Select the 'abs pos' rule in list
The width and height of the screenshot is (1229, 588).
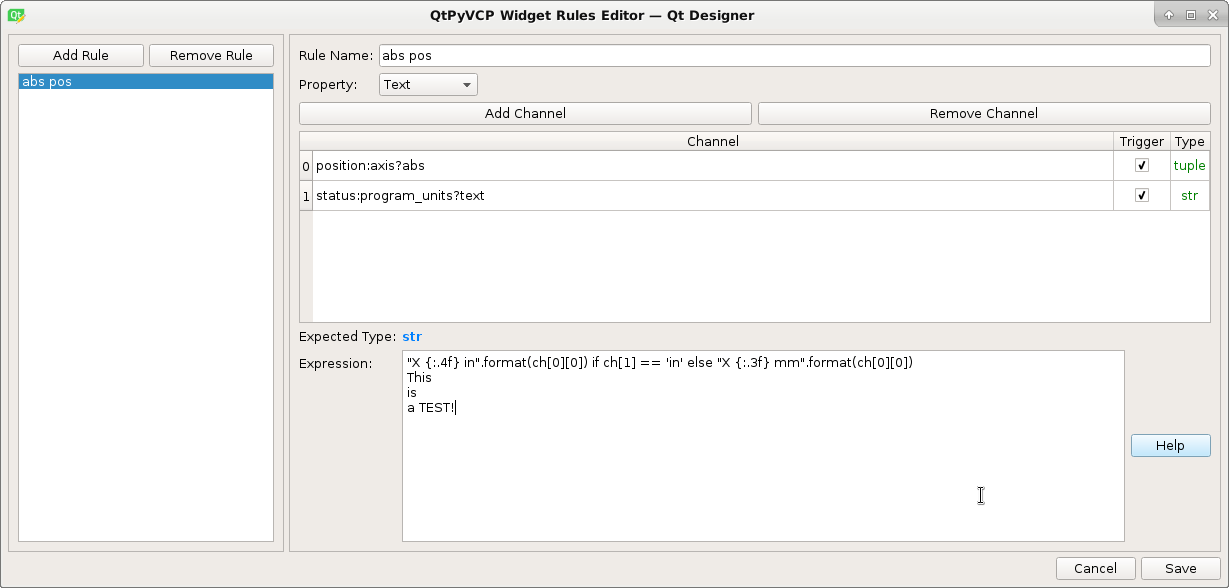146,82
